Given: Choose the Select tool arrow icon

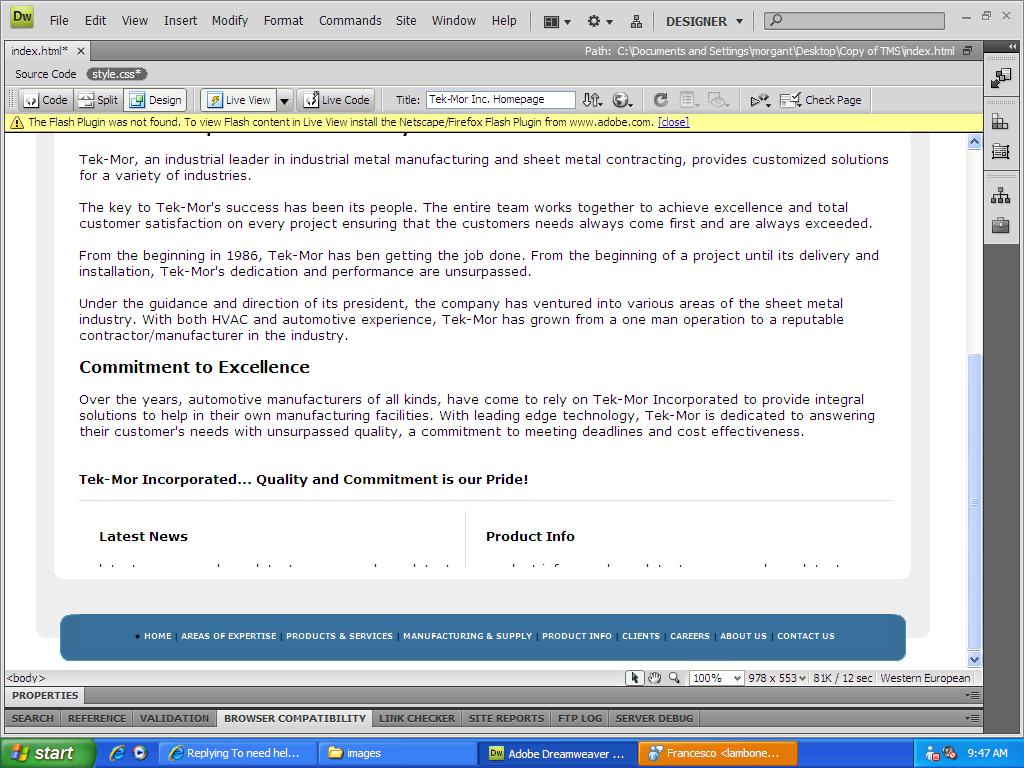Looking at the screenshot, I should click(x=634, y=678).
